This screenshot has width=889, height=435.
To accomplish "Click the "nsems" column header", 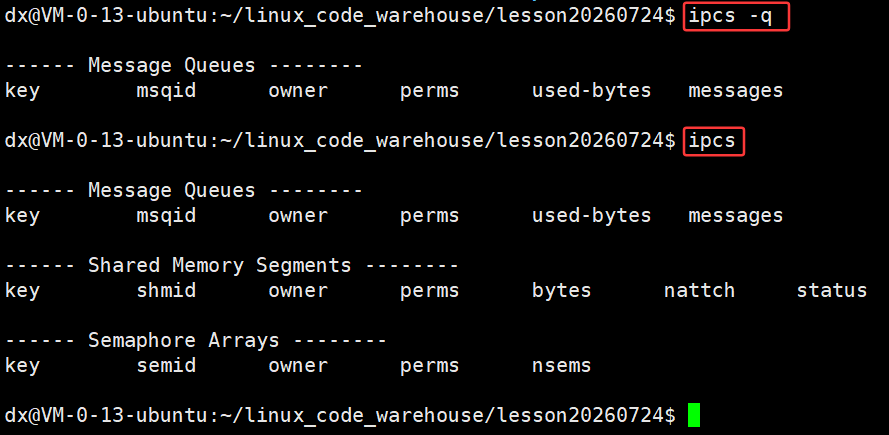I will tap(561, 365).
